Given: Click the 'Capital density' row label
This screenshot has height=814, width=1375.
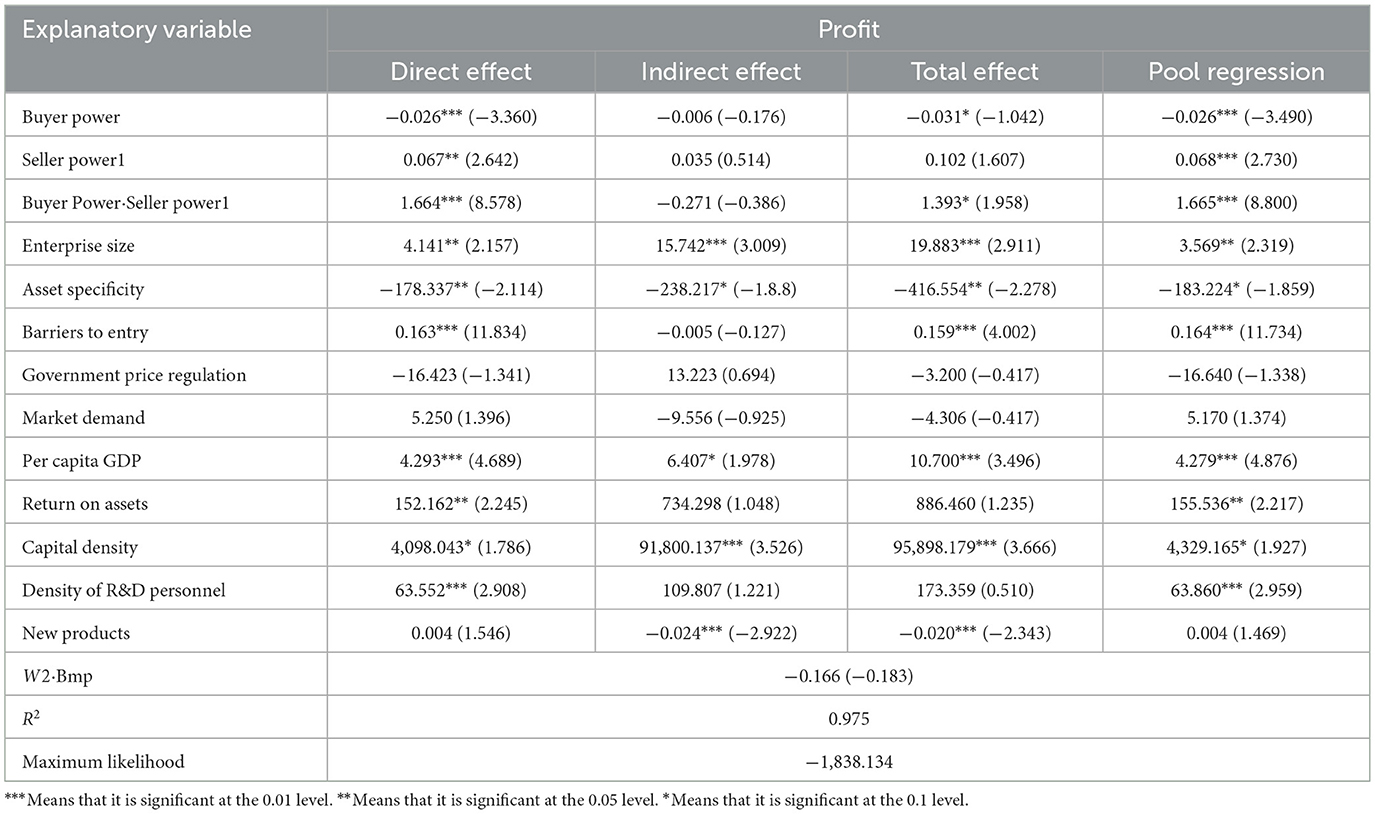Looking at the screenshot, I should pos(80,547).
